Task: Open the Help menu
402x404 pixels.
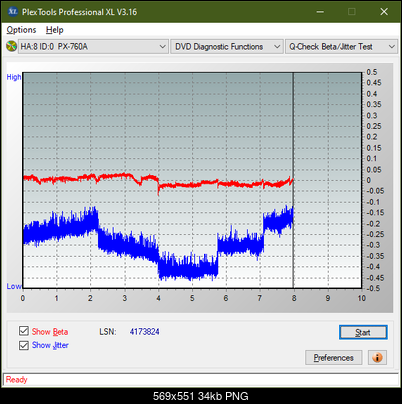Action: click(x=55, y=30)
